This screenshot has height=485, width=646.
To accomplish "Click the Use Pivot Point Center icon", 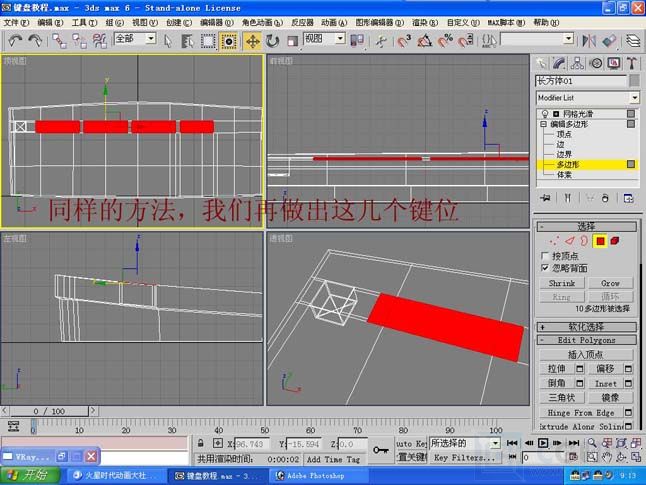I will pyautogui.click(x=357, y=41).
